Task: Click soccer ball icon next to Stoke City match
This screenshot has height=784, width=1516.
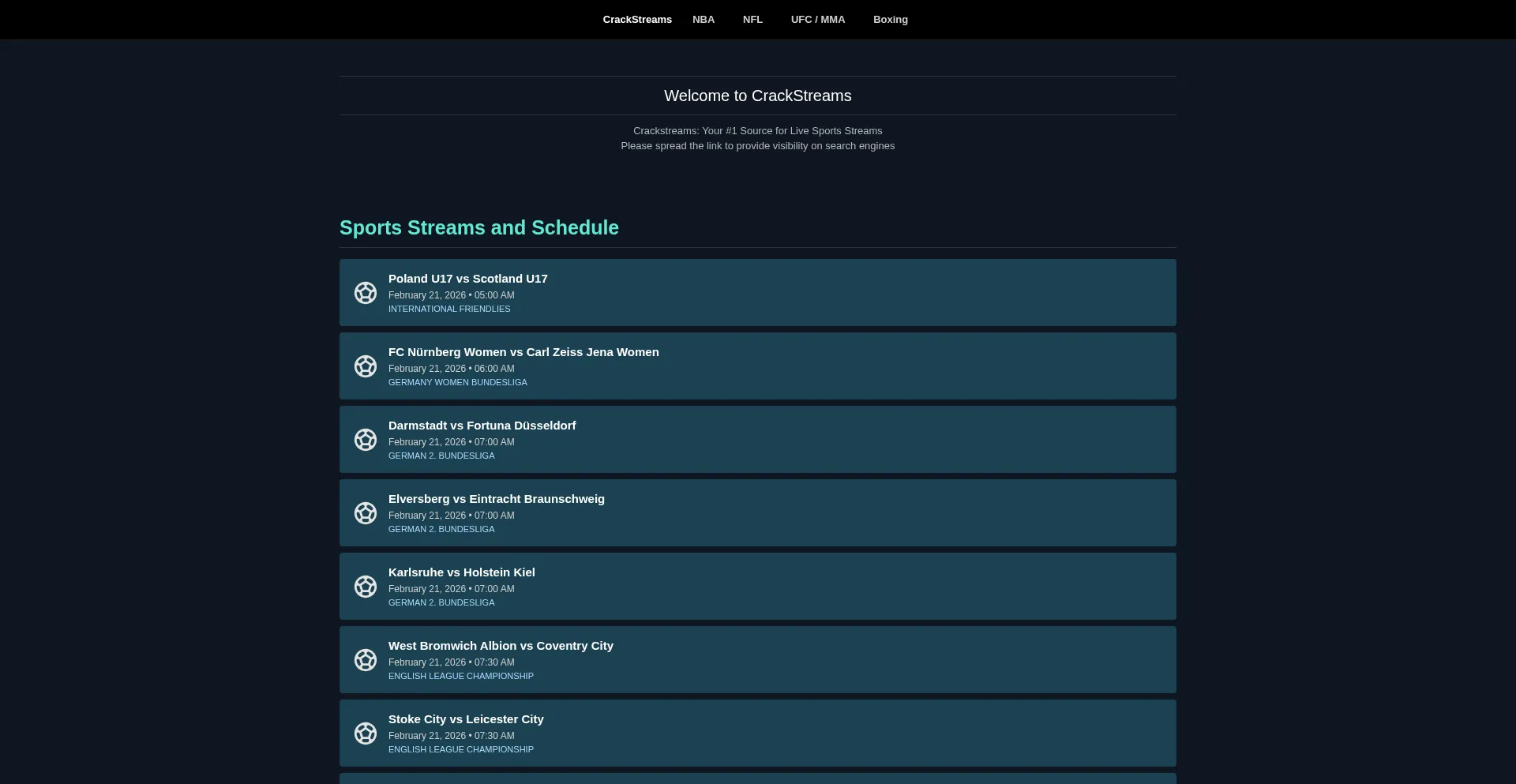Action: click(366, 733)
